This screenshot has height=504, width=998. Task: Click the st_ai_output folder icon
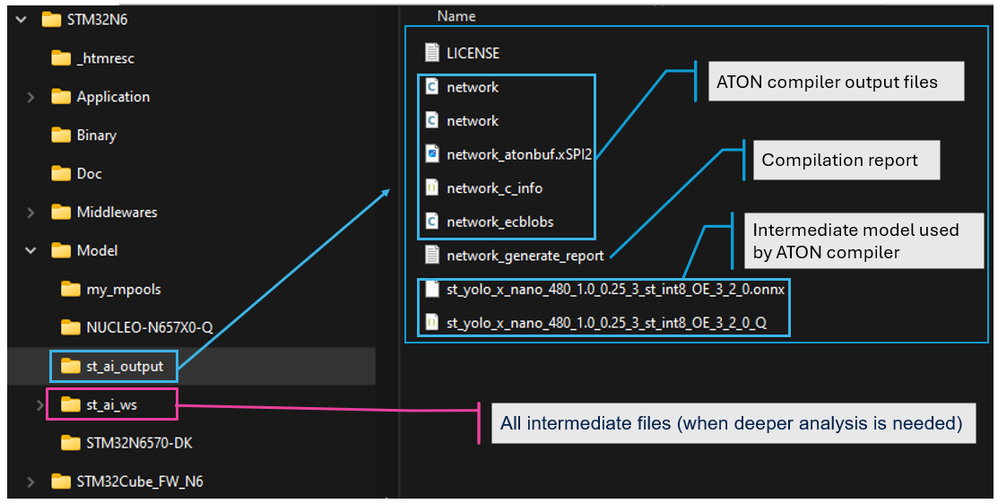click(x=71, y=367)
